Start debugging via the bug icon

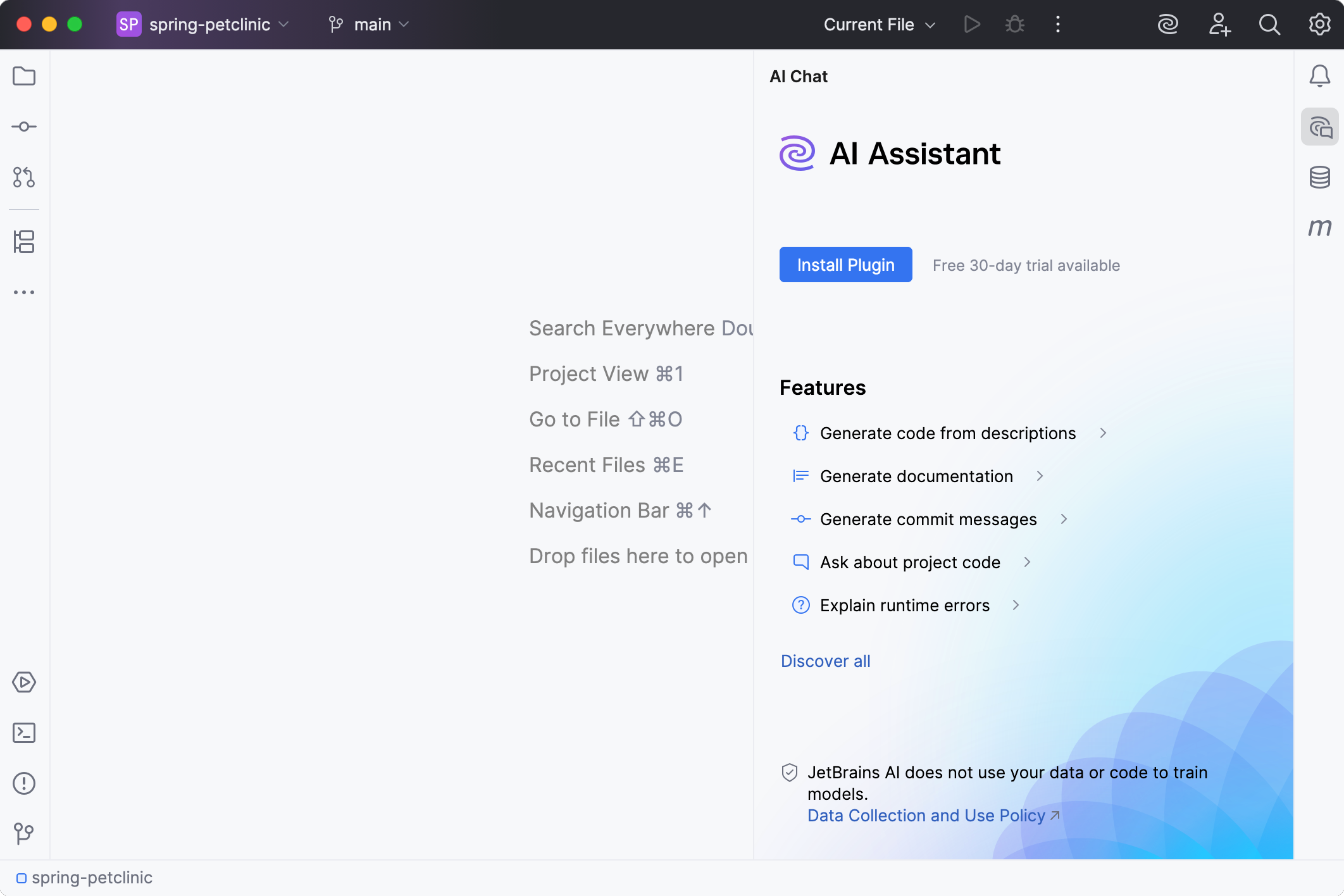[1014, 24]
